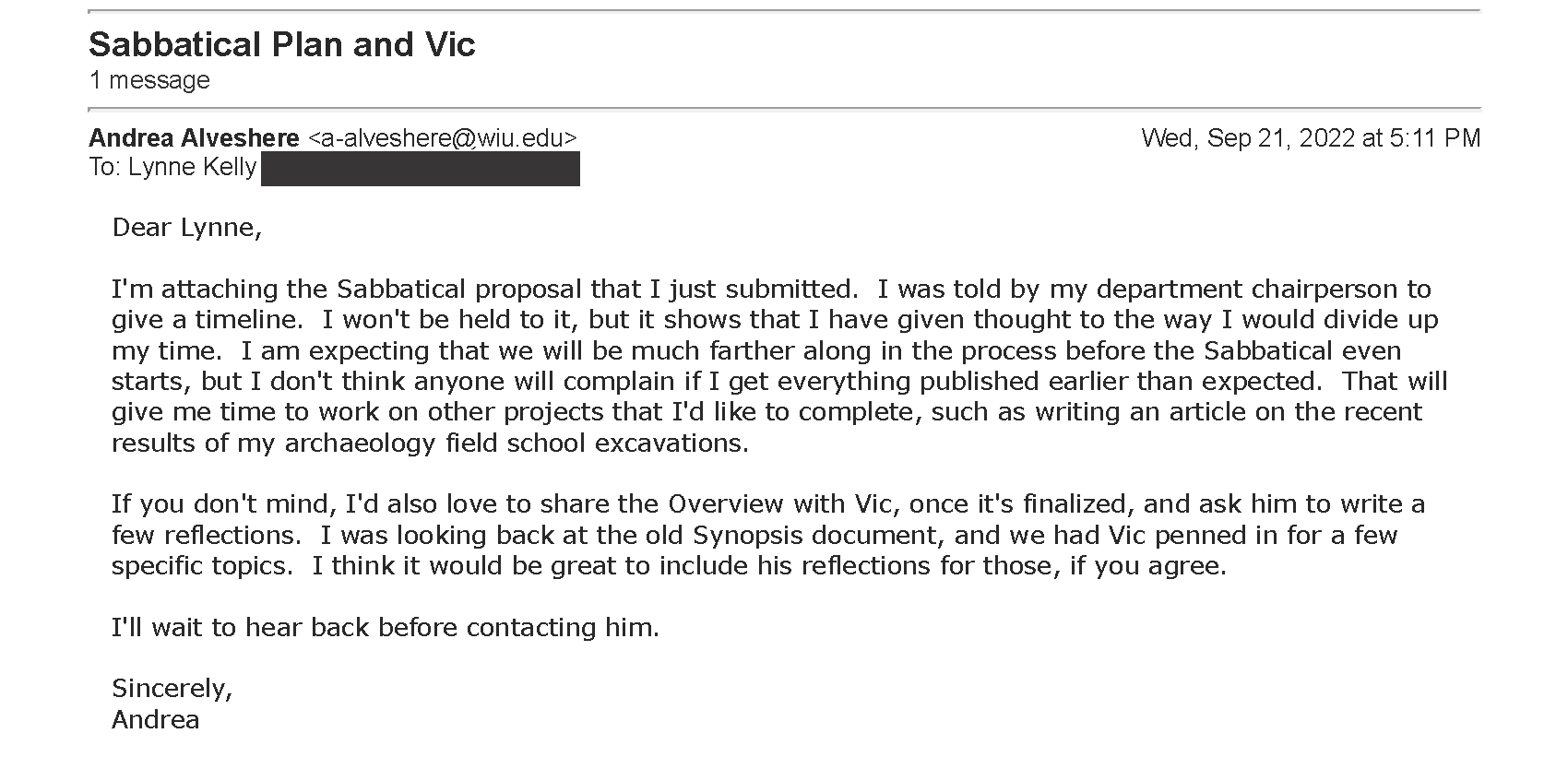The width and height of the screenshot is (1568, 757).
Task: Select the "Sincerely," closing line
Action: [172, 689]
